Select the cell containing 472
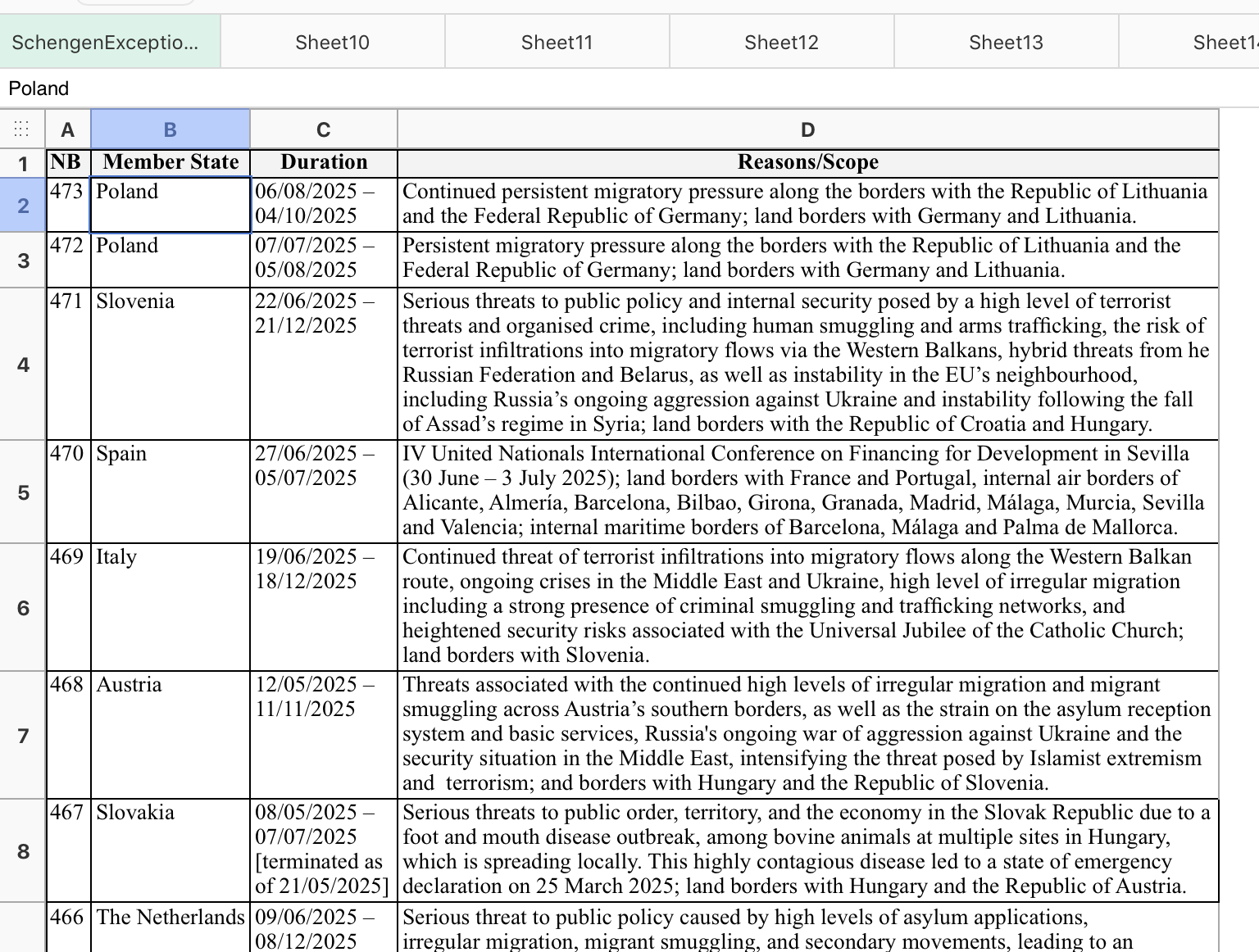Image resolution: width=1259 pixels, height=952 pixels. pyautogui.click(x=68, y=261)
